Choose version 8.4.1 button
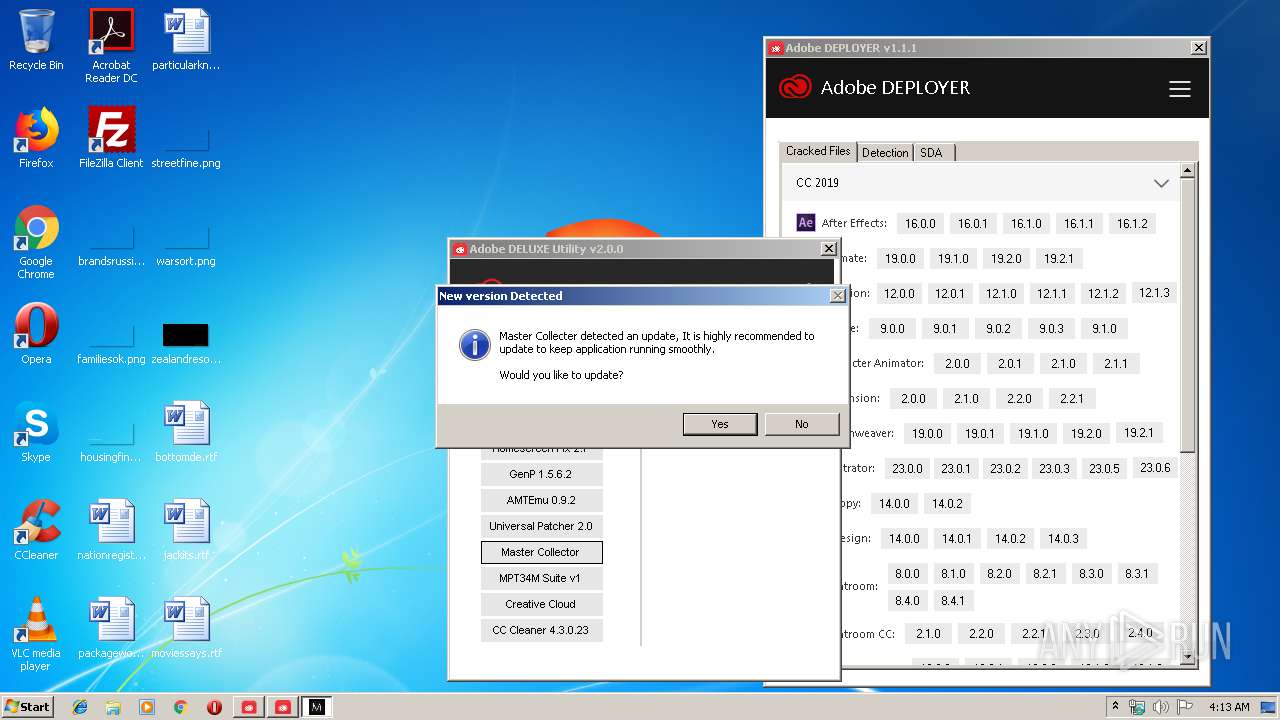 tap(953, 600)
